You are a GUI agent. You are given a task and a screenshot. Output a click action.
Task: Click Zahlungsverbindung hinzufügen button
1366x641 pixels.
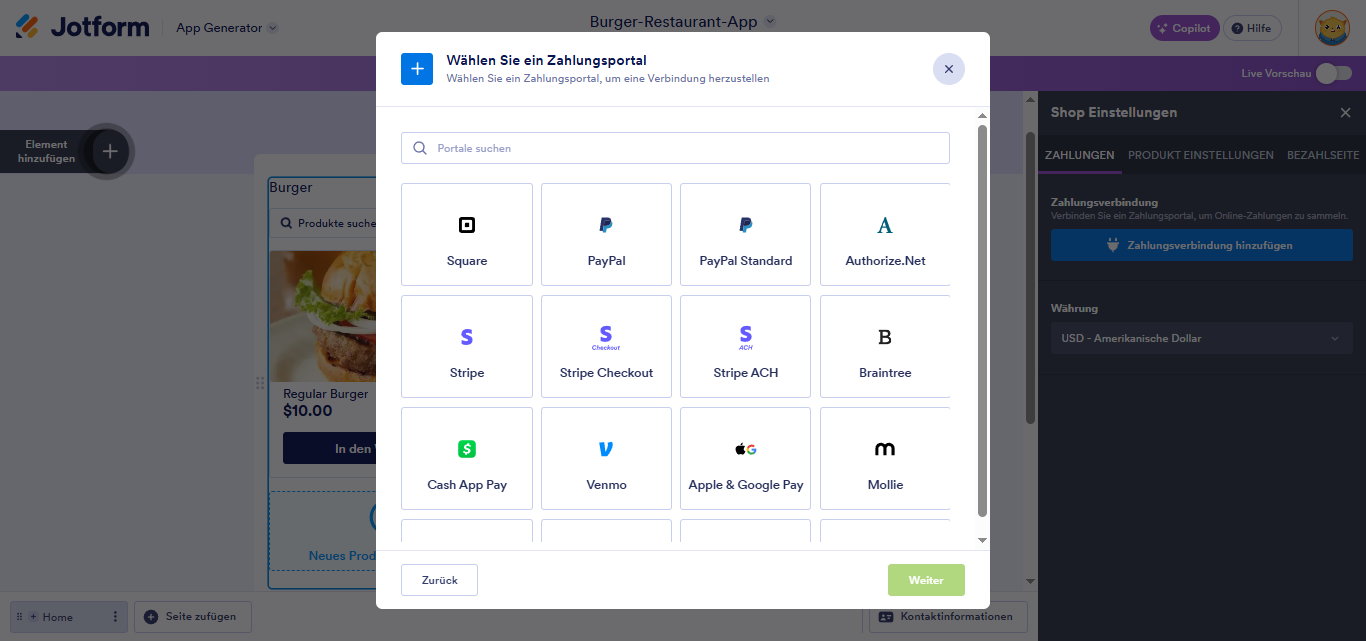1201,245
